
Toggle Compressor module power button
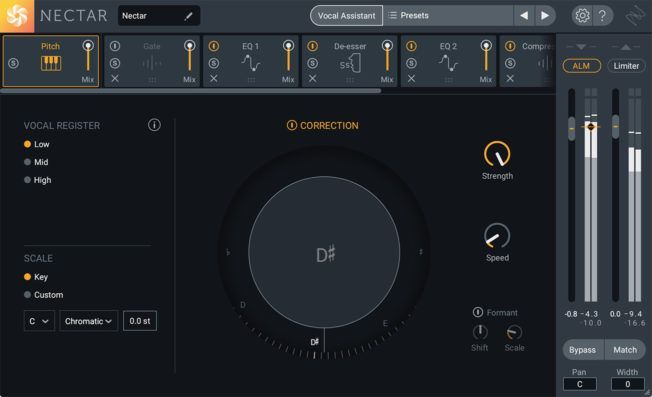pos(510,46)
